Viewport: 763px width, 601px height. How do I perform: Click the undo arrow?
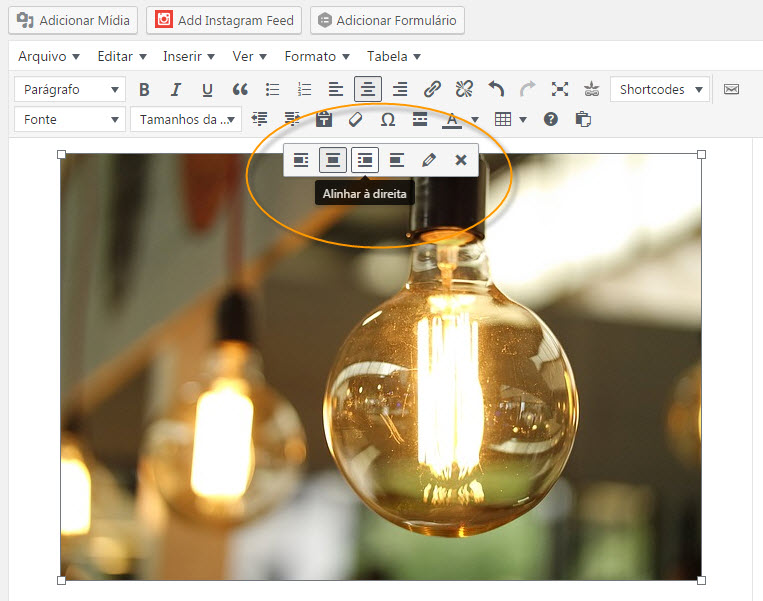point(496,89)
